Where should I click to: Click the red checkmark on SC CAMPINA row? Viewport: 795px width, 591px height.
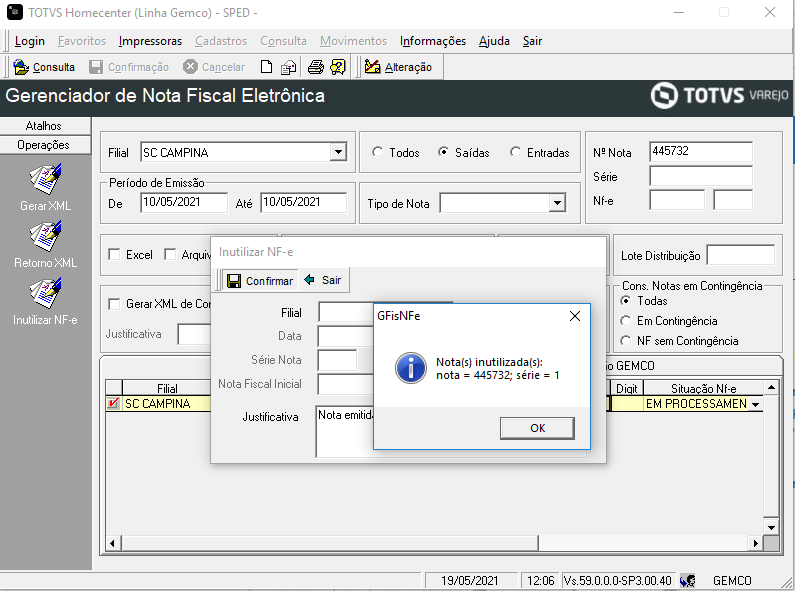114,403
